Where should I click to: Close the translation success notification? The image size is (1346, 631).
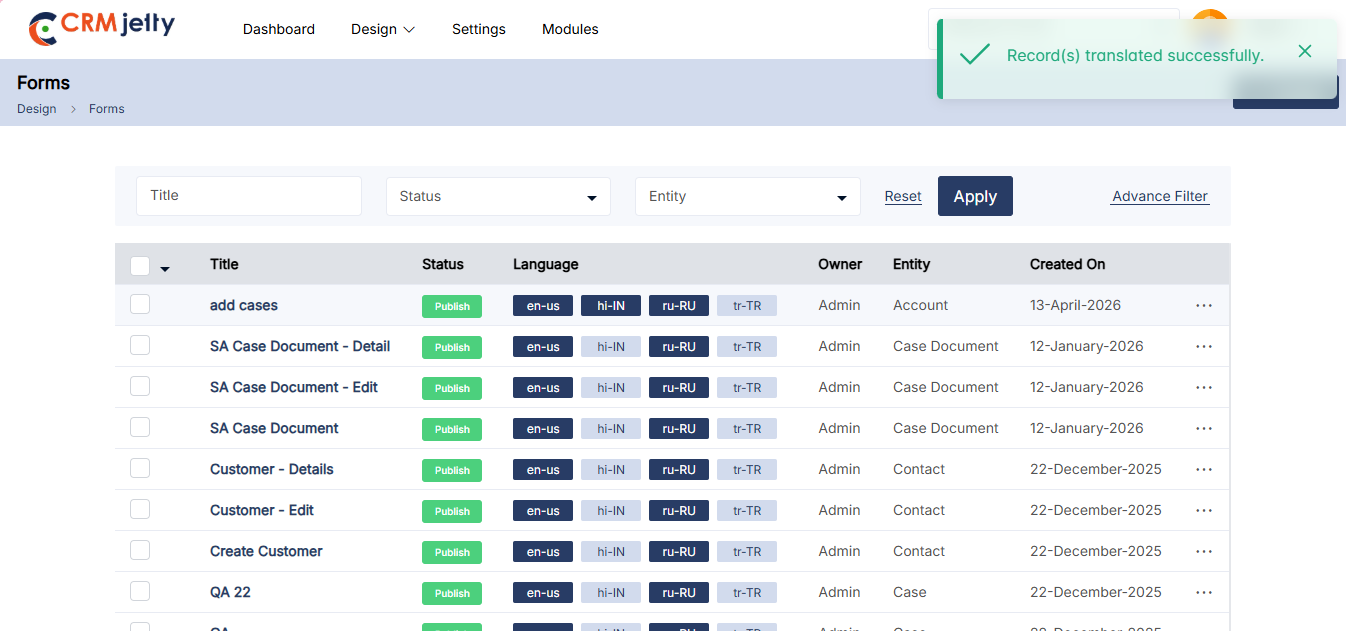(x=1304, y=51)
